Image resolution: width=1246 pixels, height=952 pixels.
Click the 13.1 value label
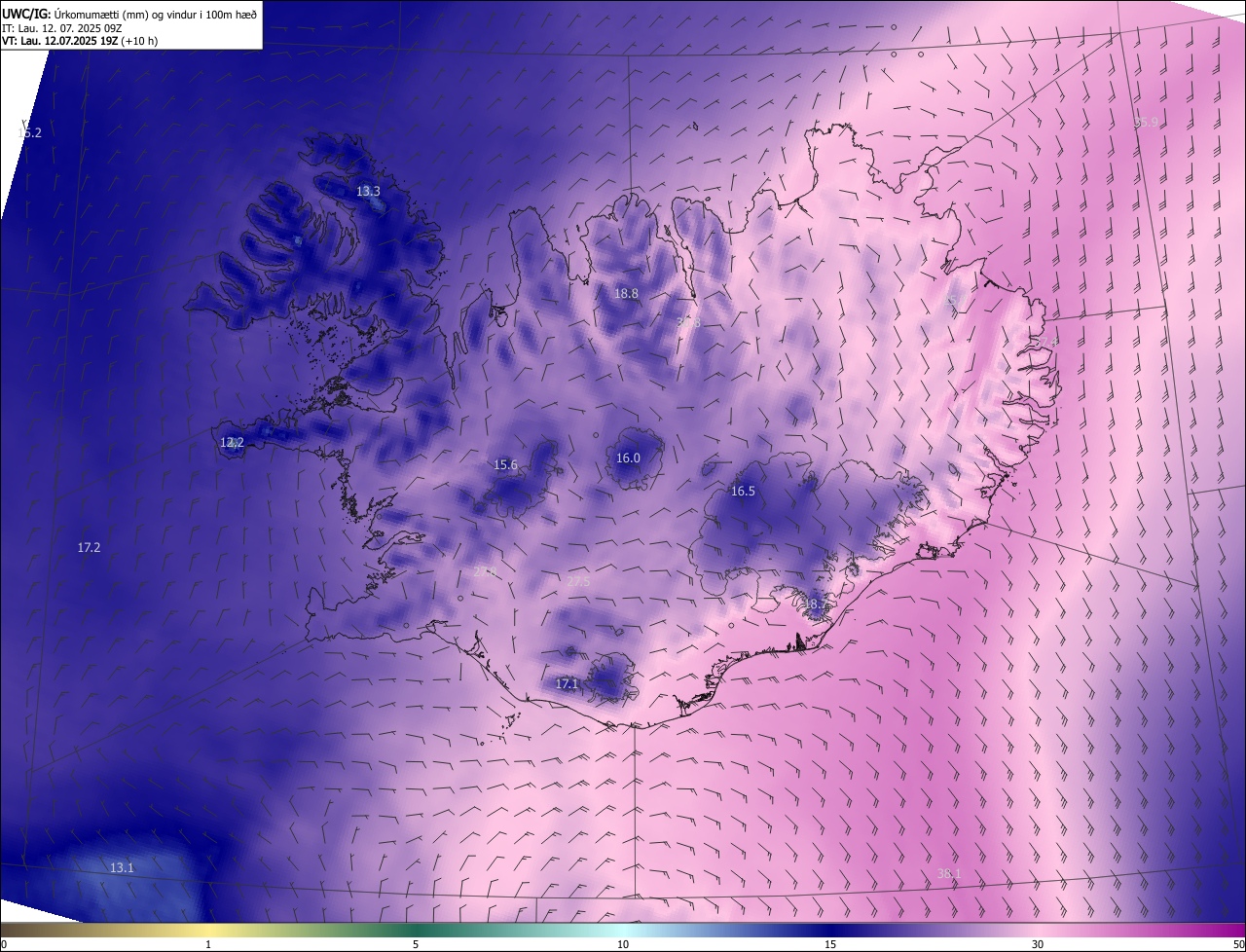pos(122,867)
